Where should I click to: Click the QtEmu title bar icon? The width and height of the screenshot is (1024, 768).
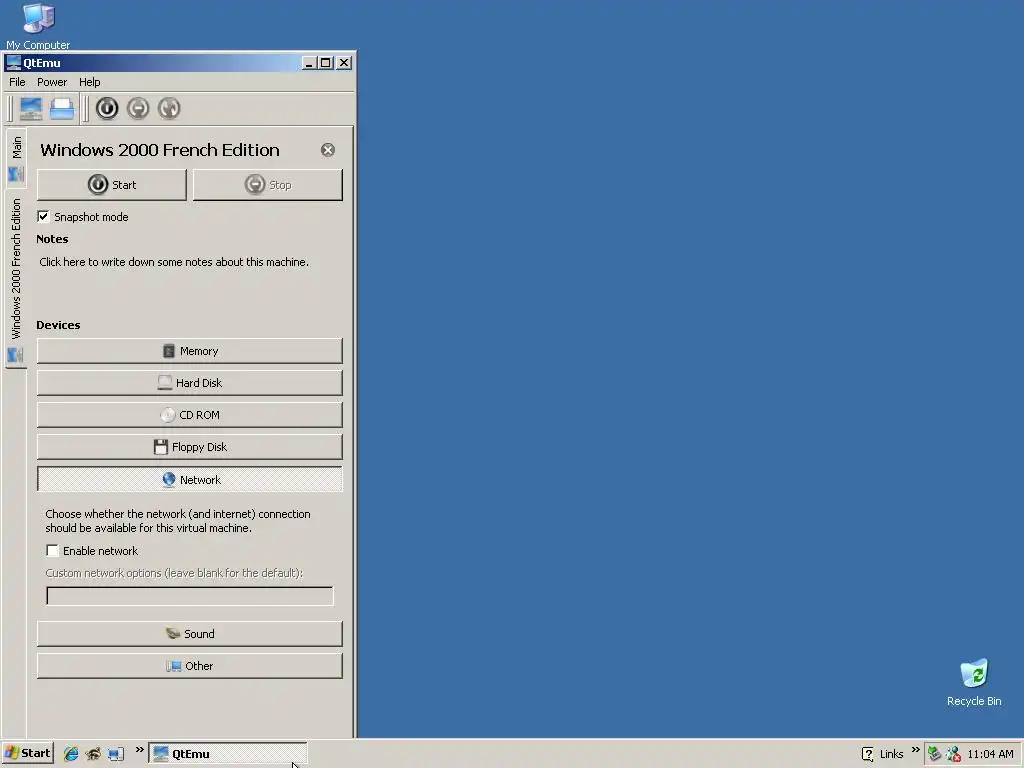[x=13, y=63]
